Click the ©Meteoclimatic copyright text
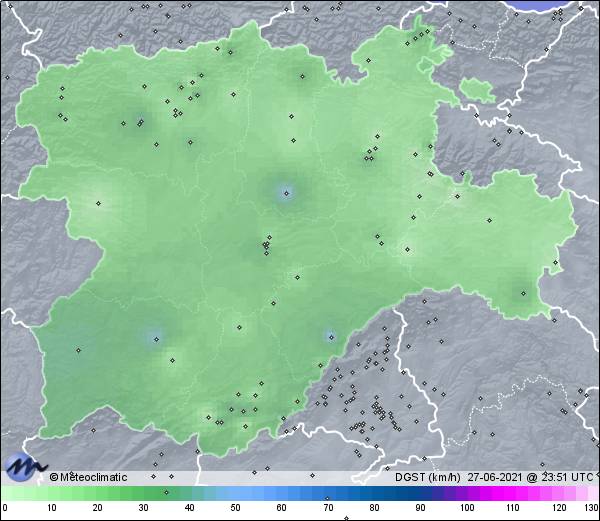The image size is (600, 521). (x=89, y=477)
